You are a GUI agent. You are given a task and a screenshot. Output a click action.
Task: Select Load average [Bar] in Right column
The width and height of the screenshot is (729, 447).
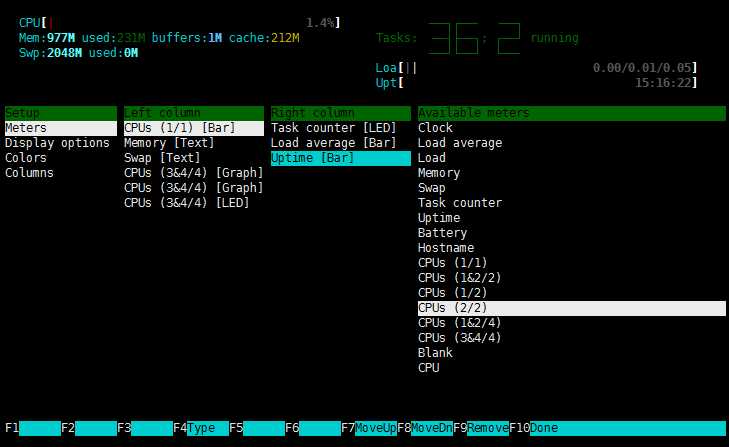(x=333, y=143)
